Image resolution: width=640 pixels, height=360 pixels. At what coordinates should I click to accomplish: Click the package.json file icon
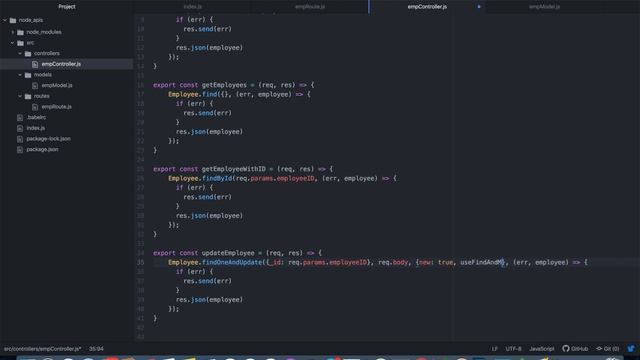tap(20, 150)
